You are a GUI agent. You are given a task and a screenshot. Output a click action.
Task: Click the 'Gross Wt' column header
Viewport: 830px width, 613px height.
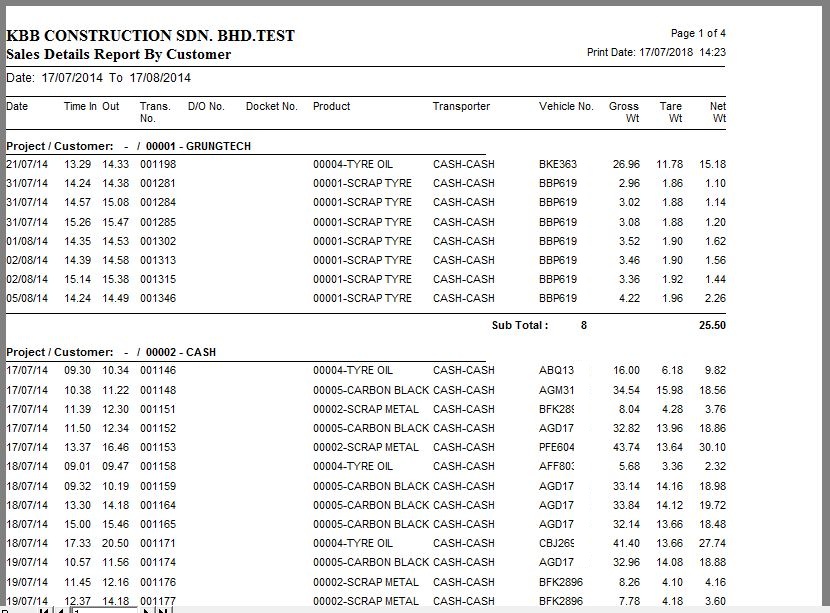[x=624, y=112]
